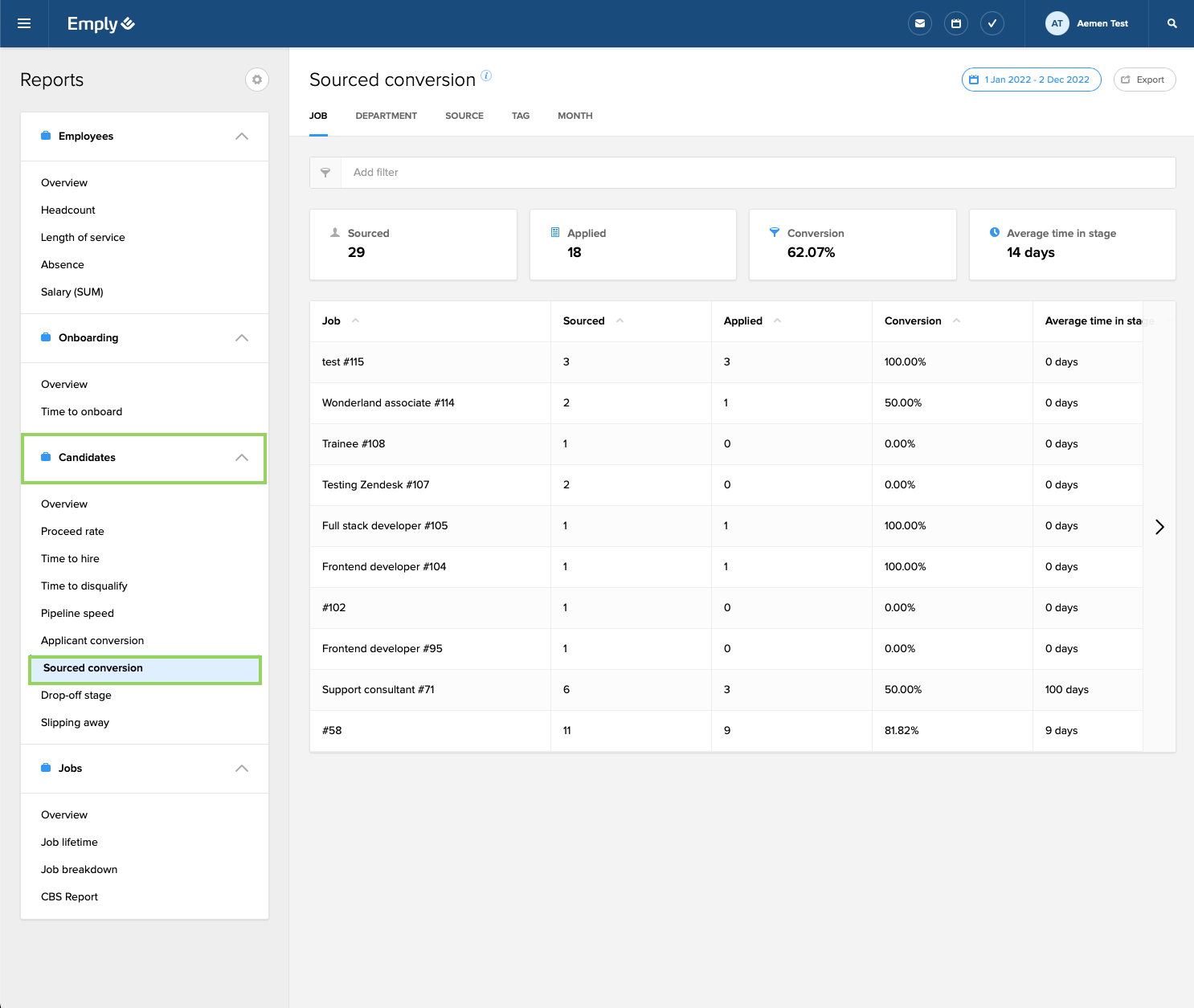Click info icon beside Sourced conversion title
This screenshot has height=1008, width=1194.
486,75
